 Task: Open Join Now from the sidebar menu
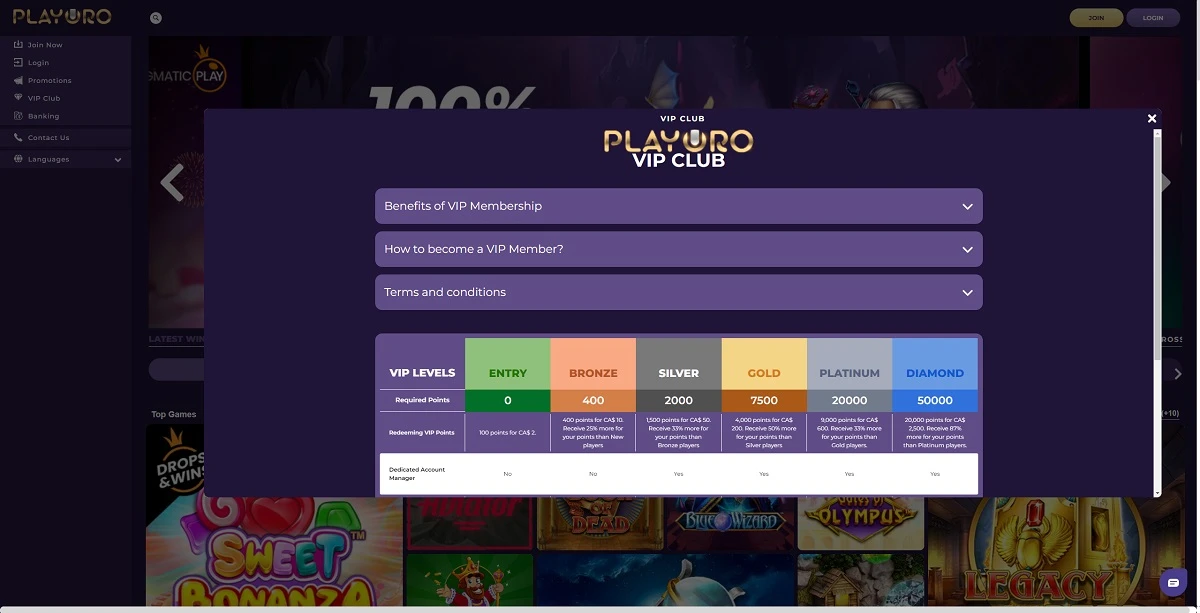pos(45,45)
